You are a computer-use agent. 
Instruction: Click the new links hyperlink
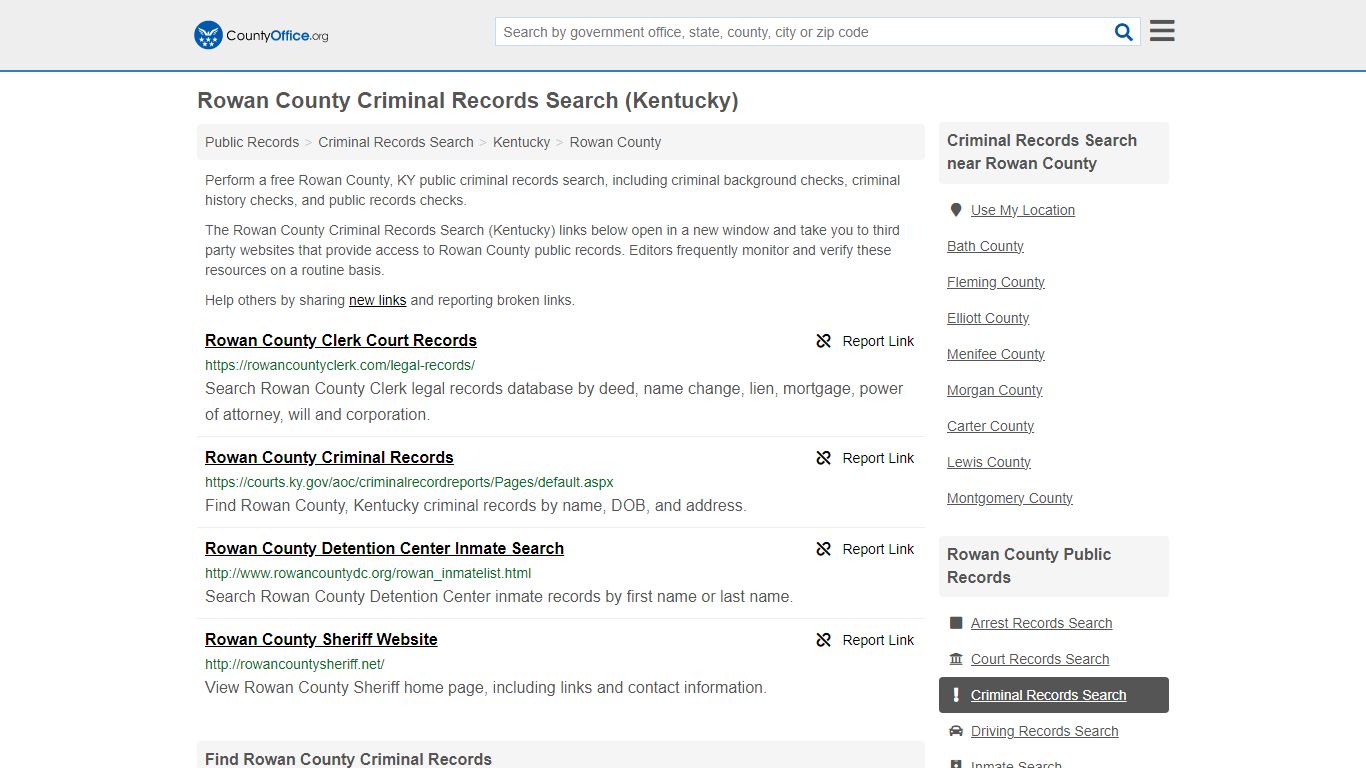pos(377,300)
